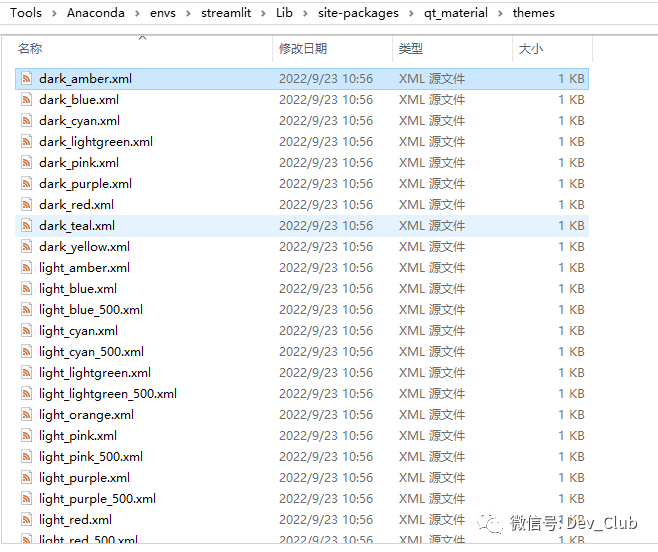This screenshot has height=552, width=658.
Task: Click the light_orange.xml file icon
Action: click(26, 414)
